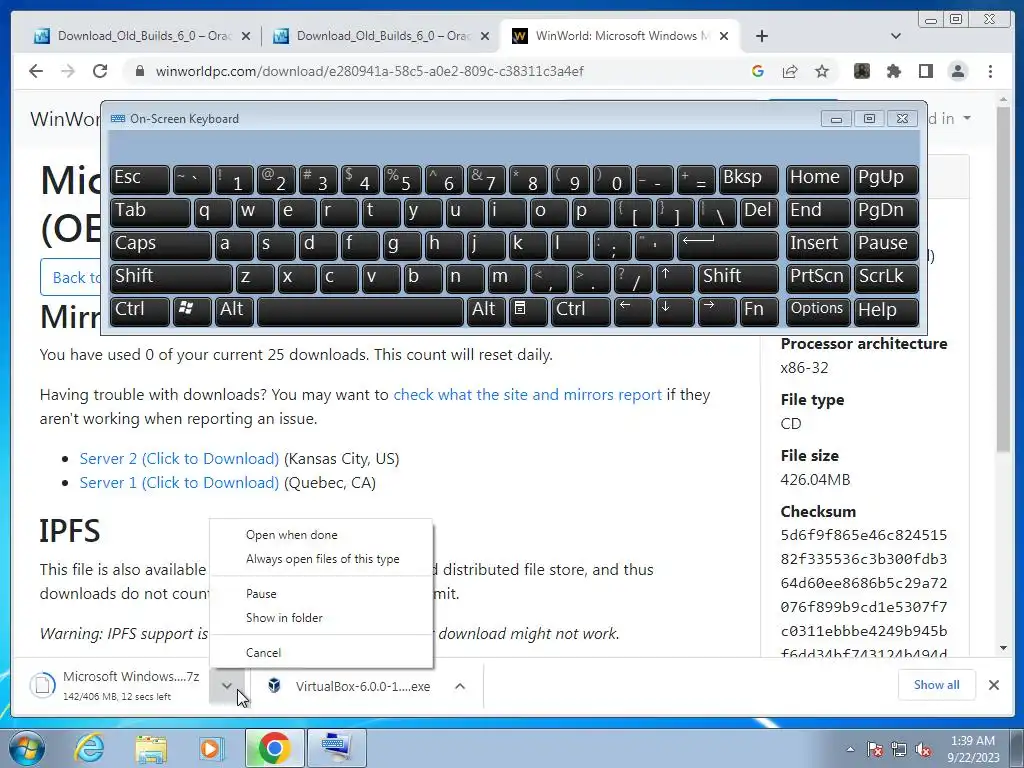The width and height of the screenshot is (1024, 768).
Task: Switch to first Download_Old_Builds tab
Action: point(142,36)
